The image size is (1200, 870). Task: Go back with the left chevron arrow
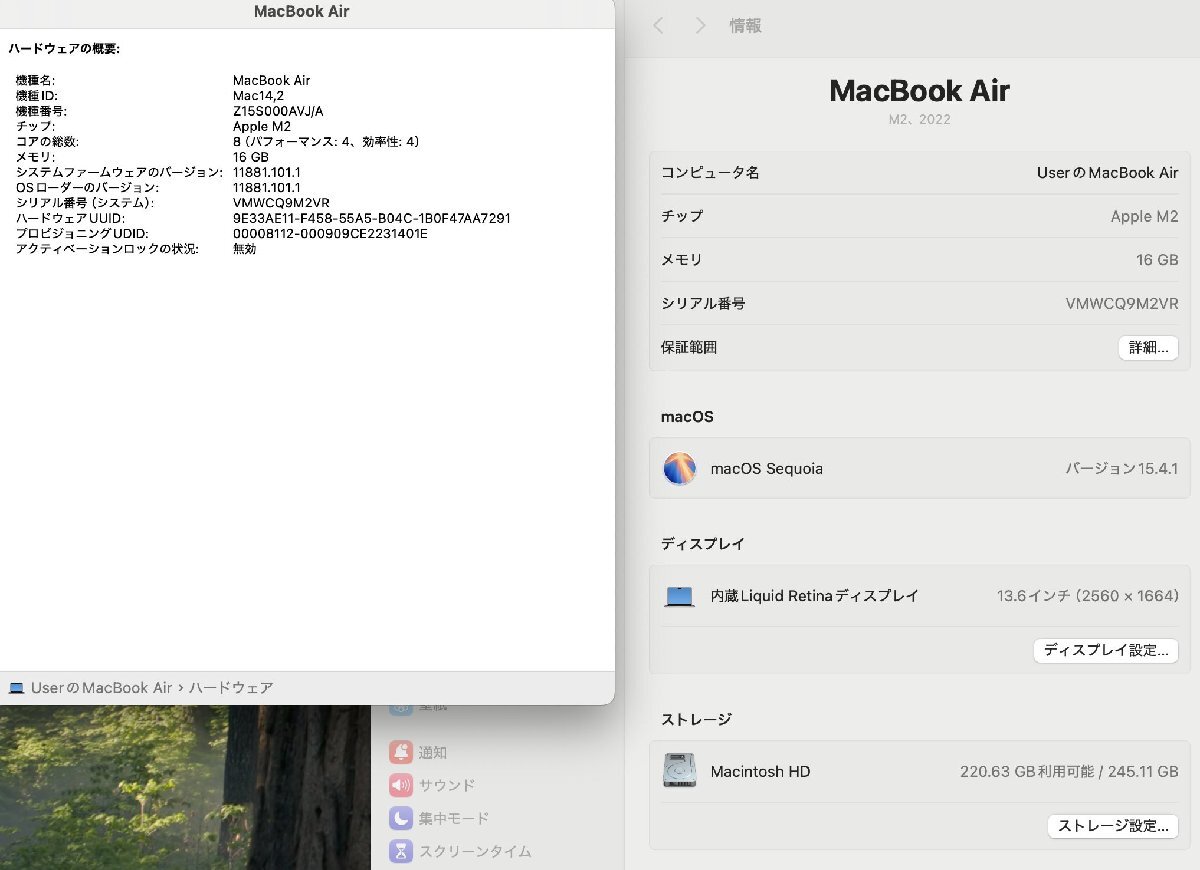coord(658,26)
